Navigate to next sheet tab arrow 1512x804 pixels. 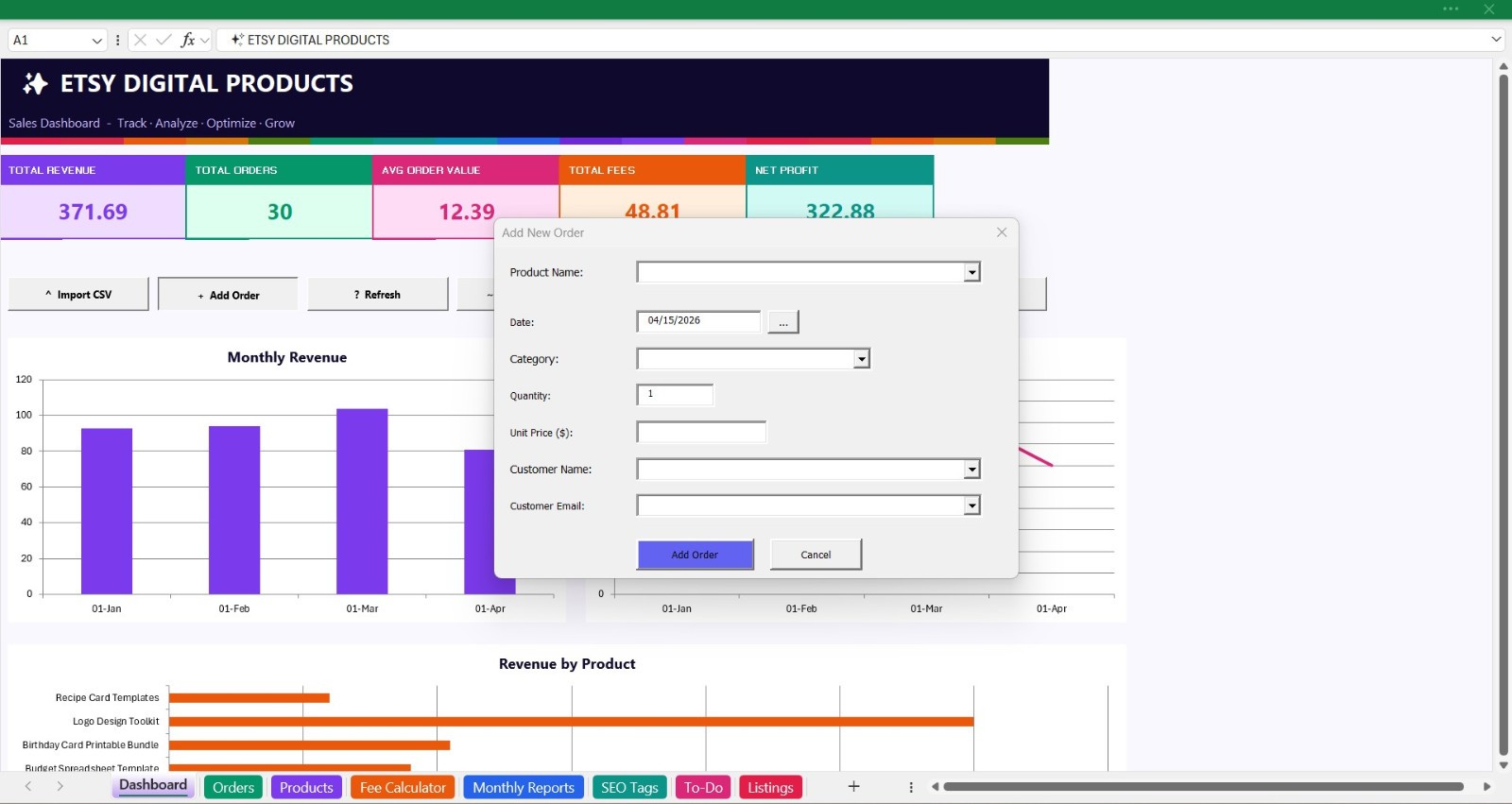60,786
